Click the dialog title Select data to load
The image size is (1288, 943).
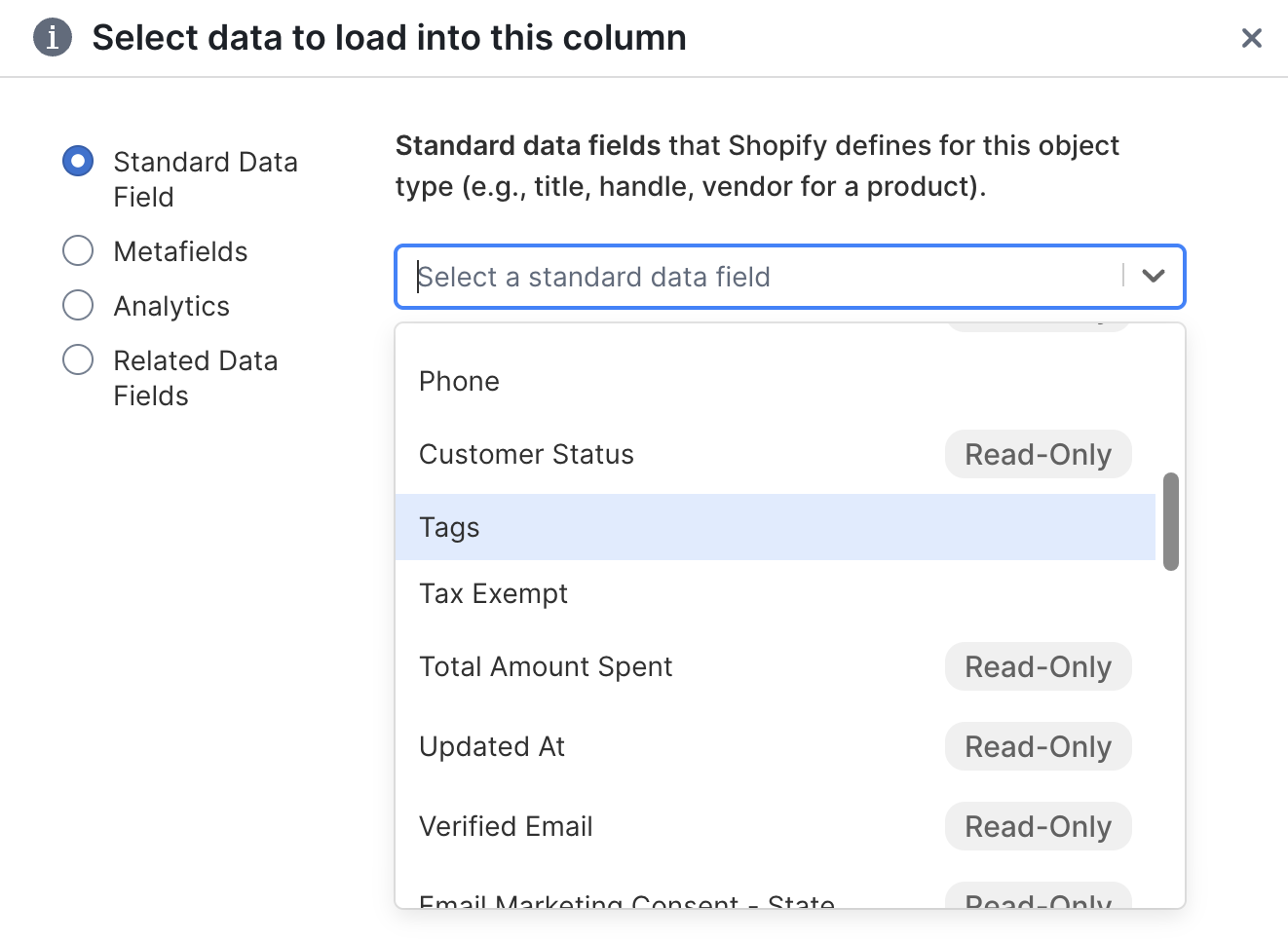point(389,37)
